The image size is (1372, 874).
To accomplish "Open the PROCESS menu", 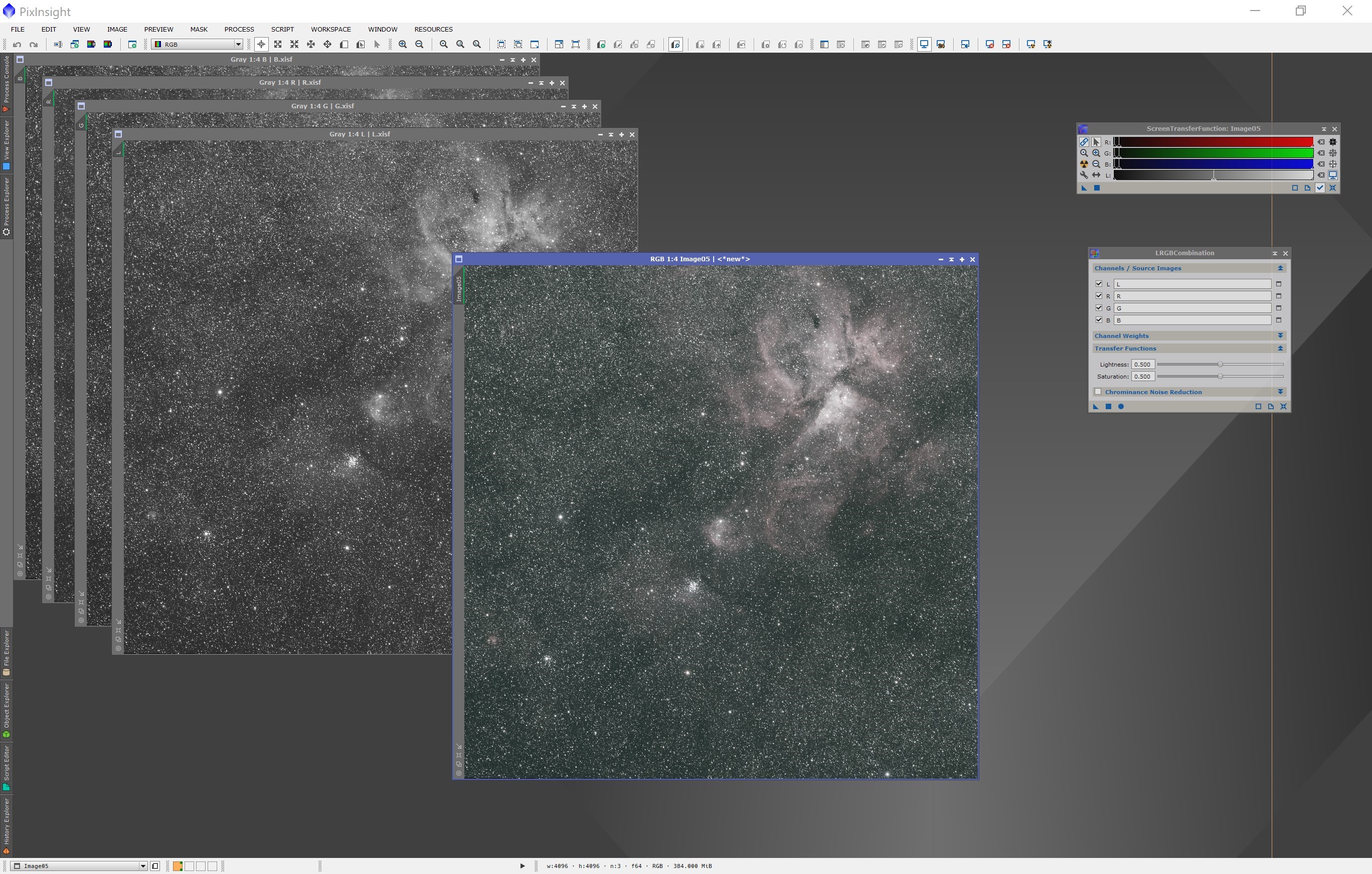I will 239,29.
